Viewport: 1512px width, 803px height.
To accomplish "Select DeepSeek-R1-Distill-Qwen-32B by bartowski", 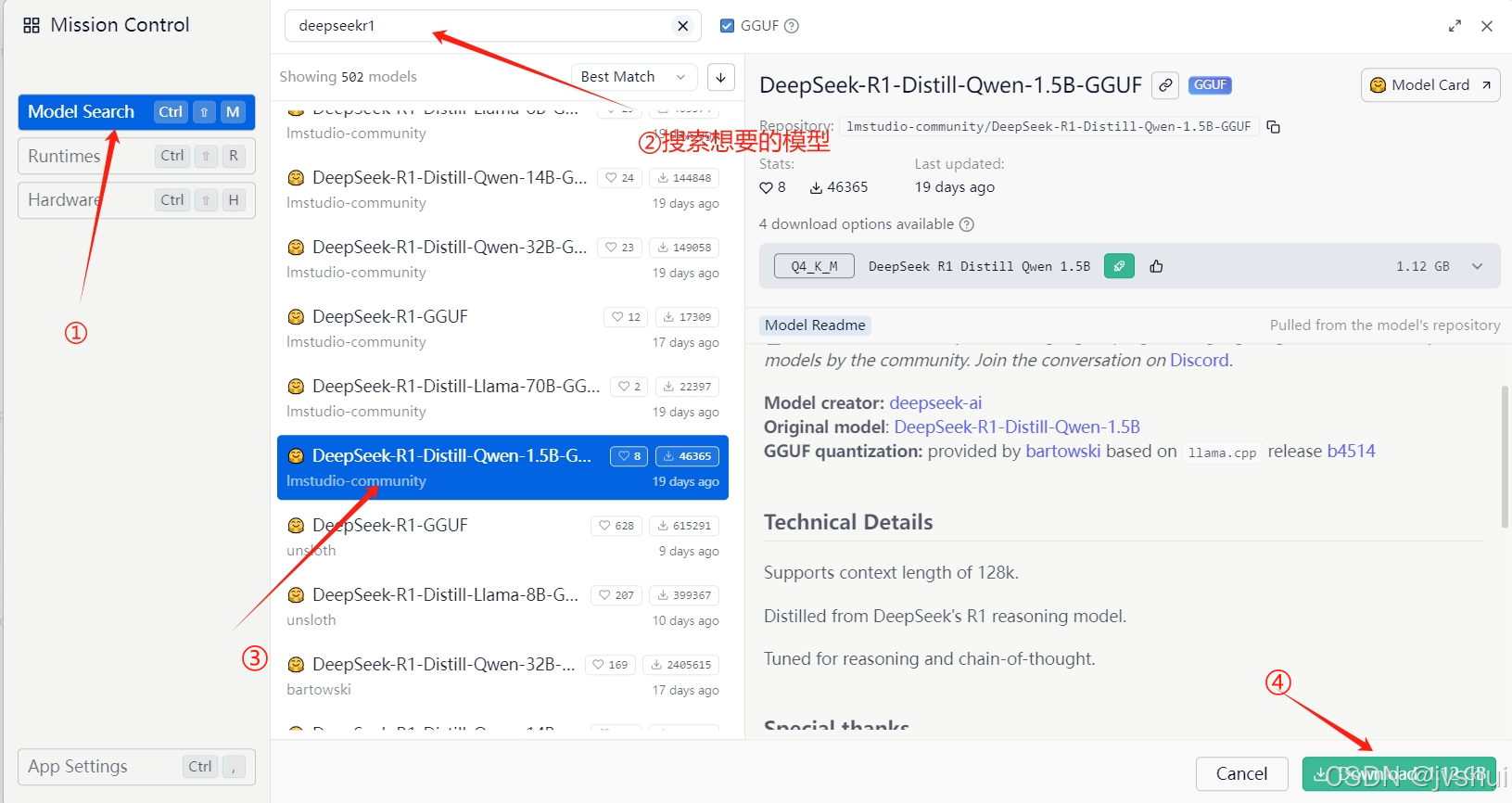I will pyautogui.click(x=502, y=676).
